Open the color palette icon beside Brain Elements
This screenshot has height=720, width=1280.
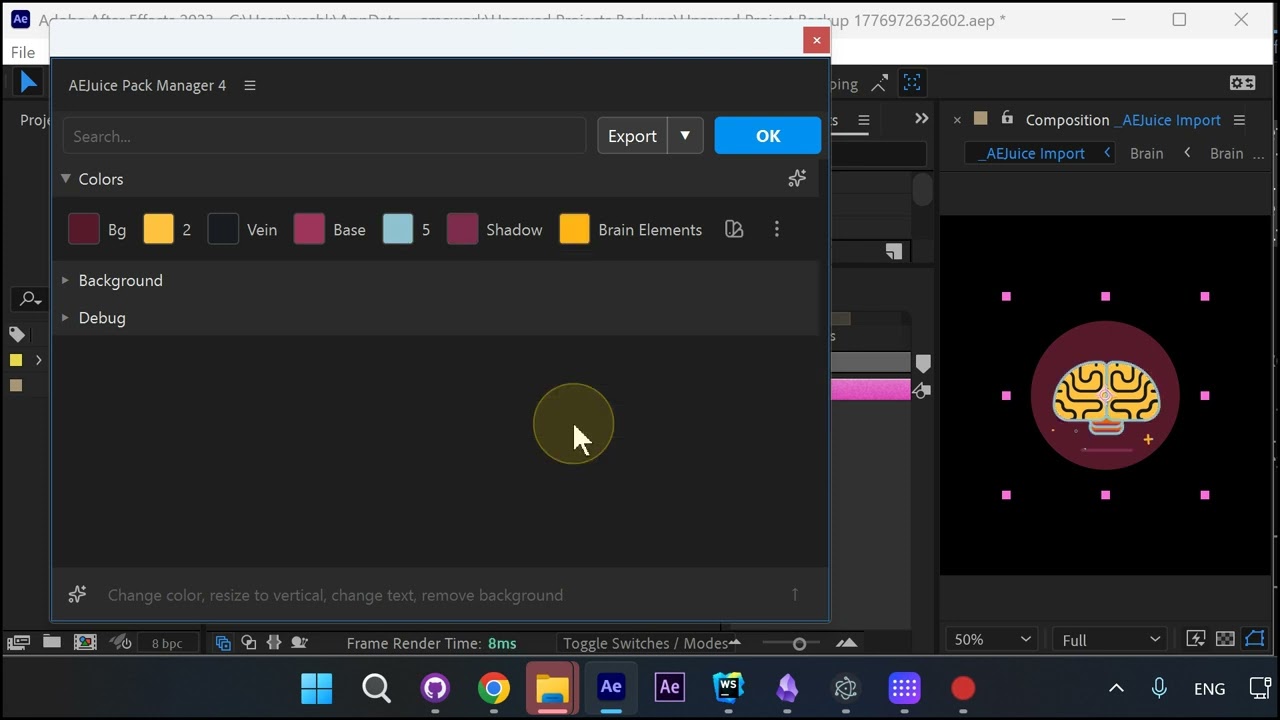point(734,230)
